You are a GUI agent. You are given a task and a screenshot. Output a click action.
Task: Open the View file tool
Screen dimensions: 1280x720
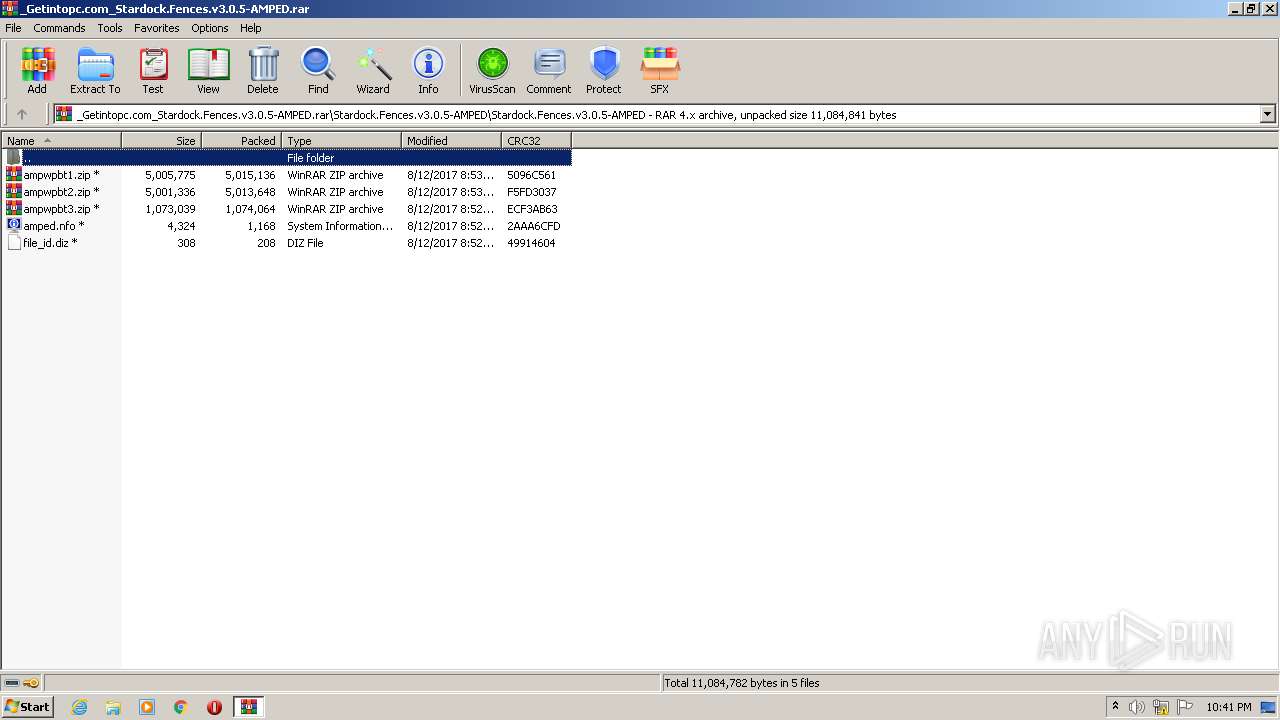(x=208, y=70)
